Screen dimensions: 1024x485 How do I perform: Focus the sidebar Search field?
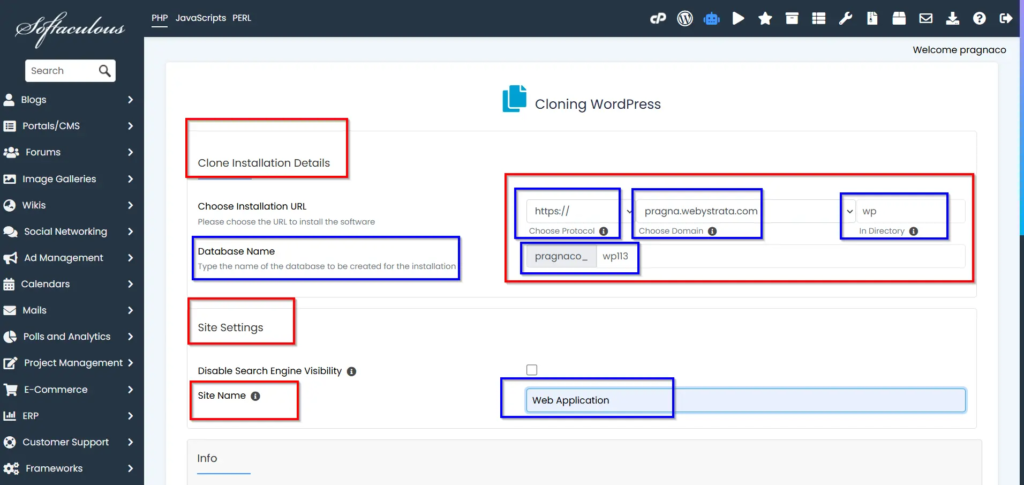point(62,70)
